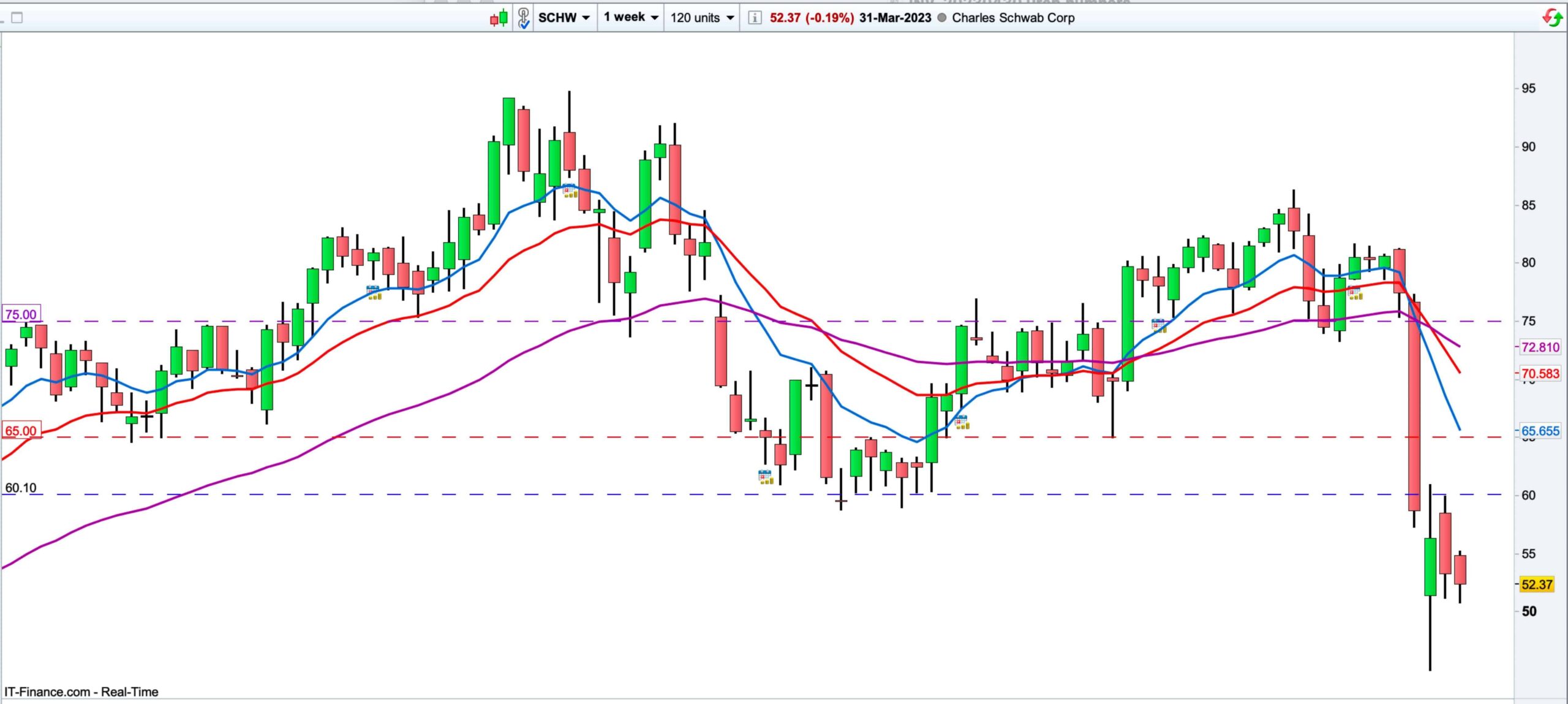
Task: Click the gray market status dot
Action: [941, 18]
